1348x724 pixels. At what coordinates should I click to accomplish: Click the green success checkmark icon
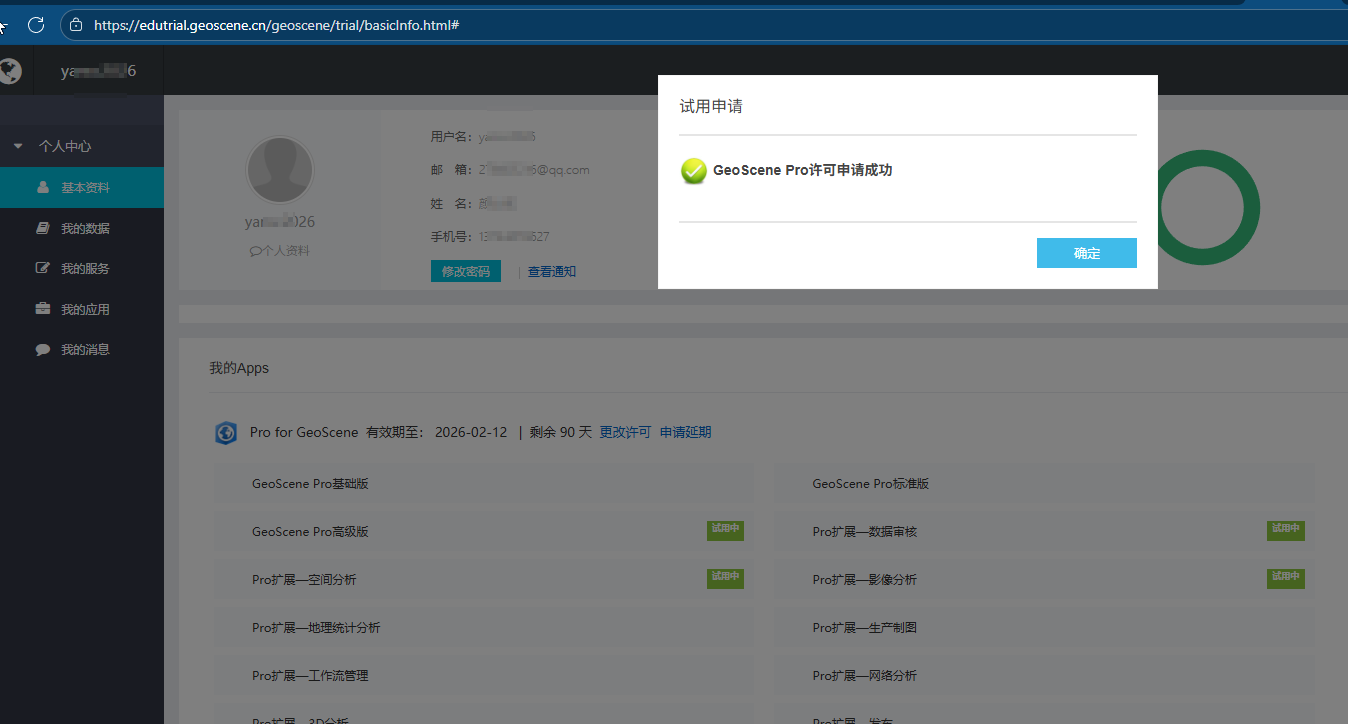pos(694,171)
